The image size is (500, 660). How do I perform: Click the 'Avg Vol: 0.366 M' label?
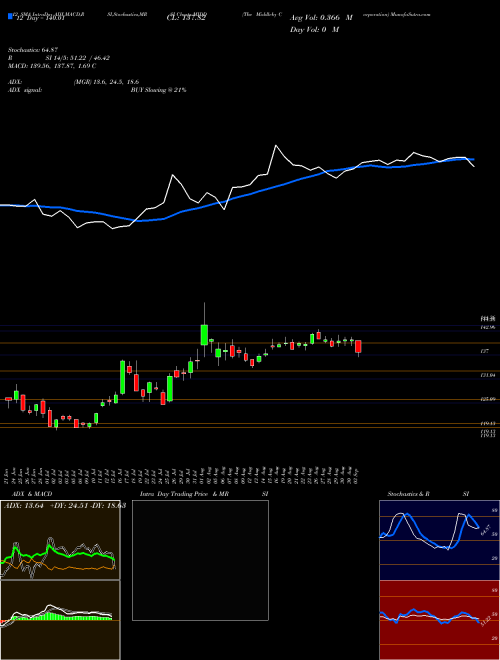[321, 18]
